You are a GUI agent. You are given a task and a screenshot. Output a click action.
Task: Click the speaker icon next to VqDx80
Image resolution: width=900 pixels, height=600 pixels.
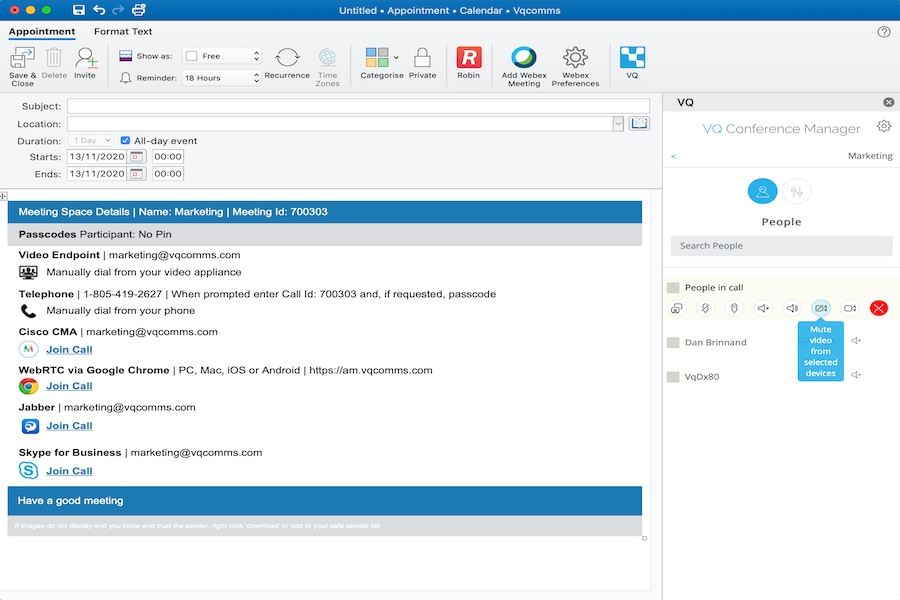856,375
